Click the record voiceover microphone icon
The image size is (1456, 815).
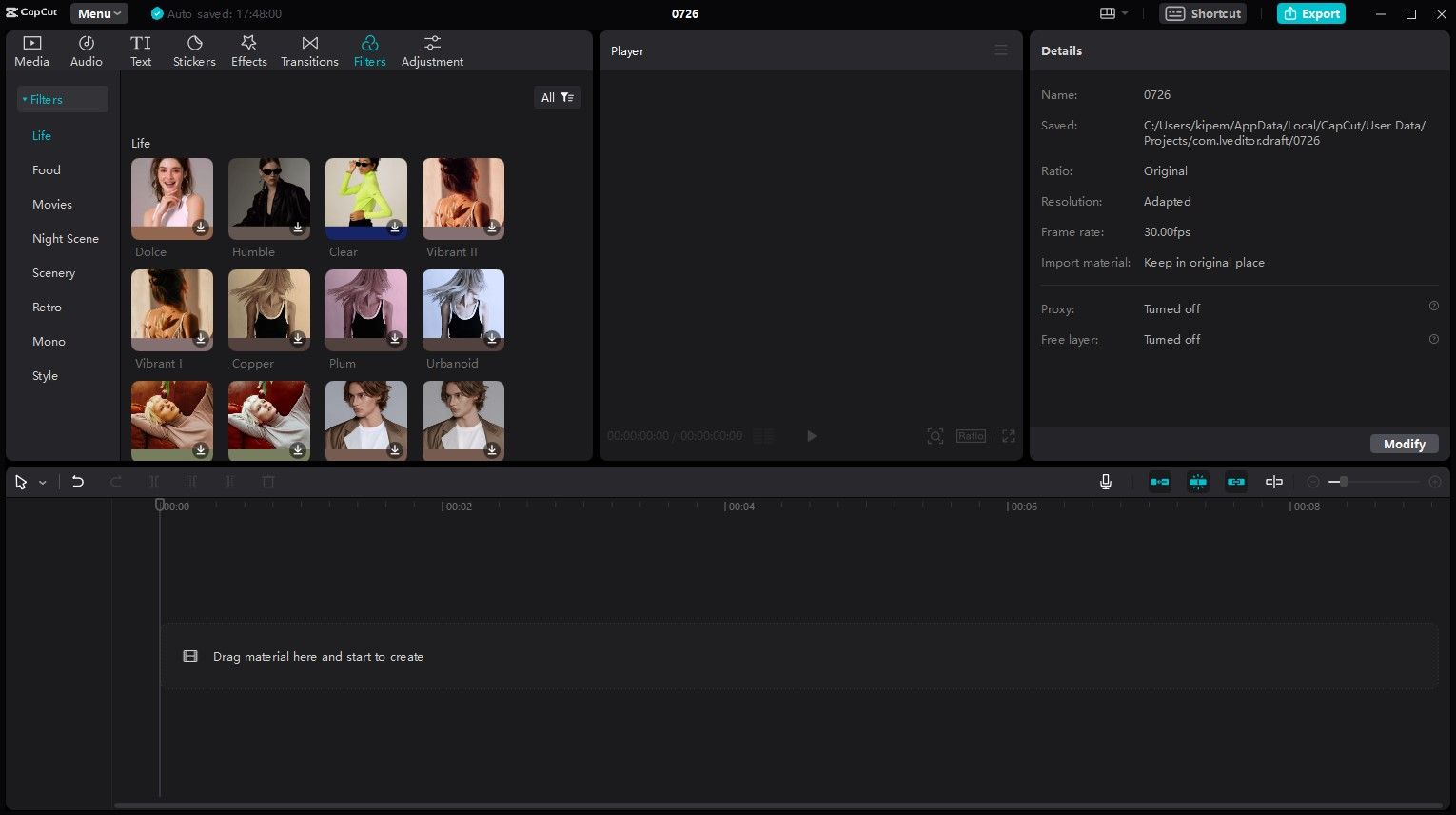pos(1106,482)
